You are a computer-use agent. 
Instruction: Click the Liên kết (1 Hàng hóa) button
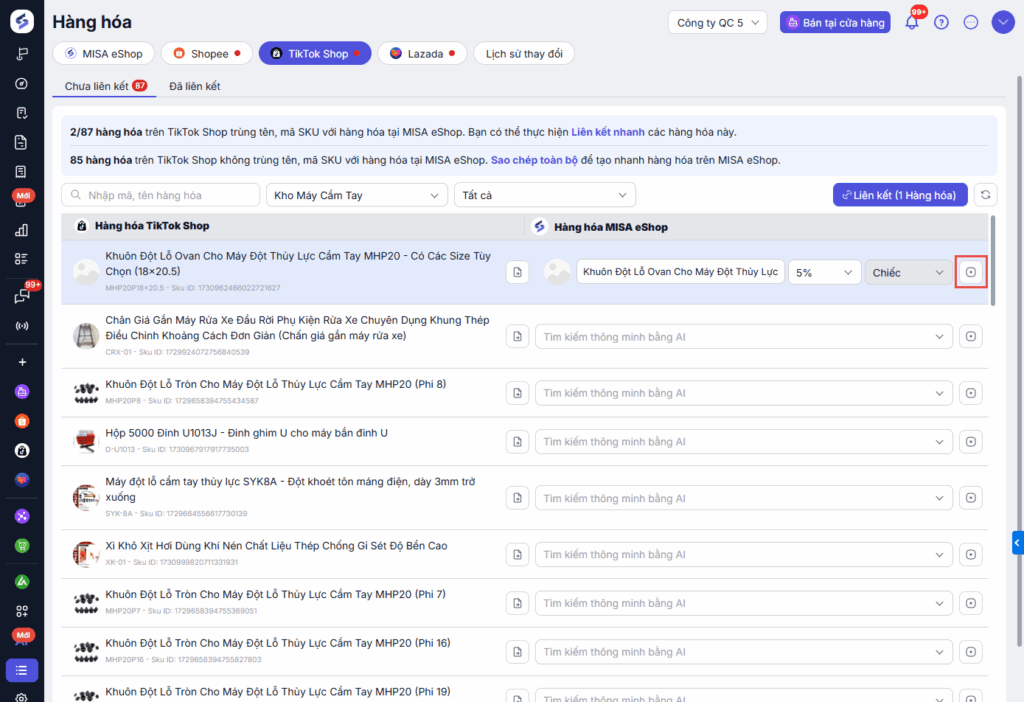[900, 195]
